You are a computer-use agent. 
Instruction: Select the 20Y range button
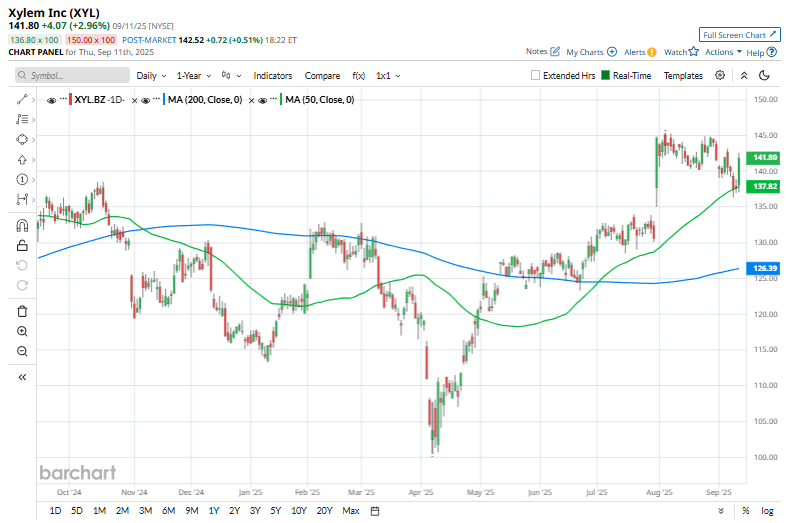click(324, 510)
